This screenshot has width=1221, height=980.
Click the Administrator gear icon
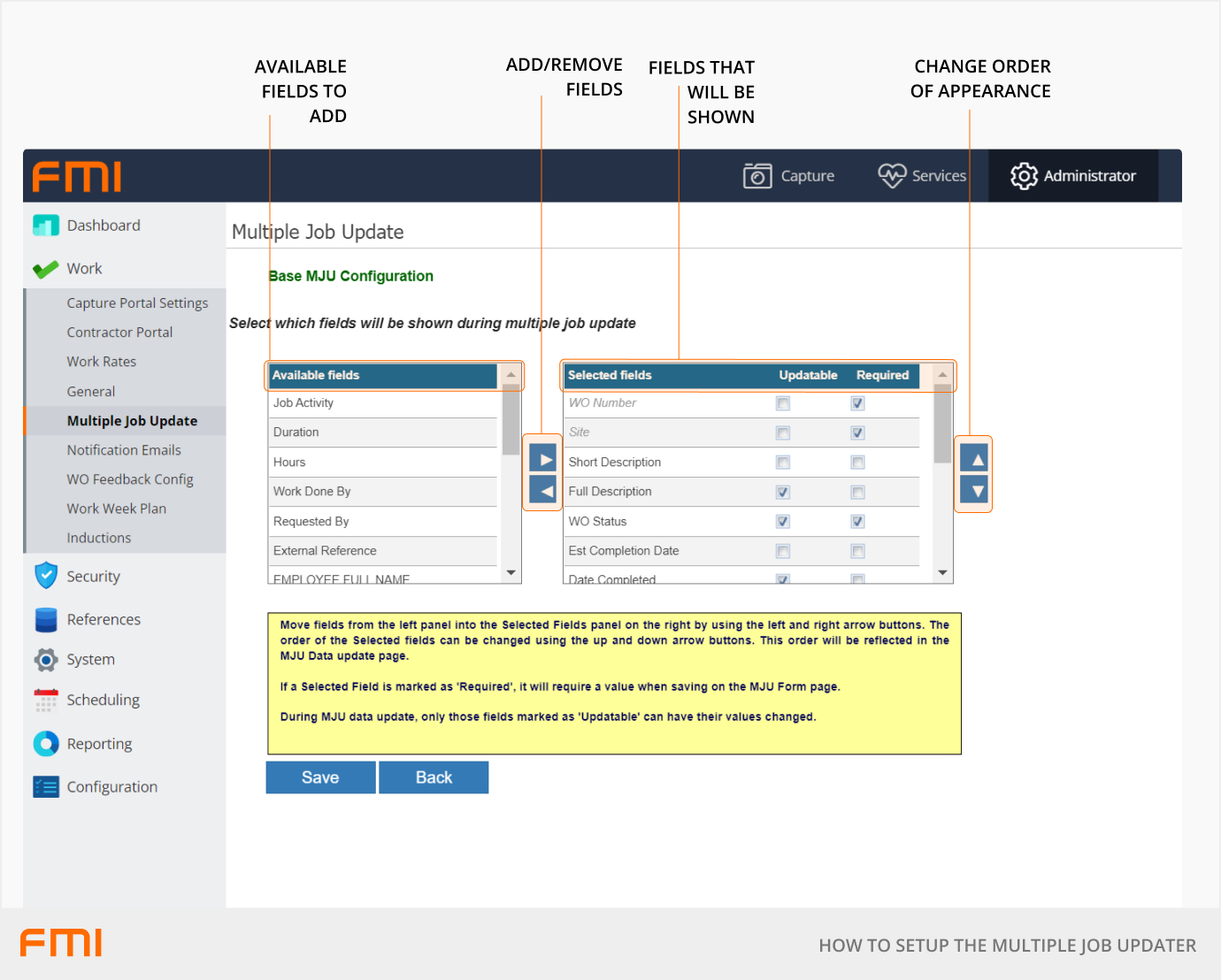tap(1024, 176)
